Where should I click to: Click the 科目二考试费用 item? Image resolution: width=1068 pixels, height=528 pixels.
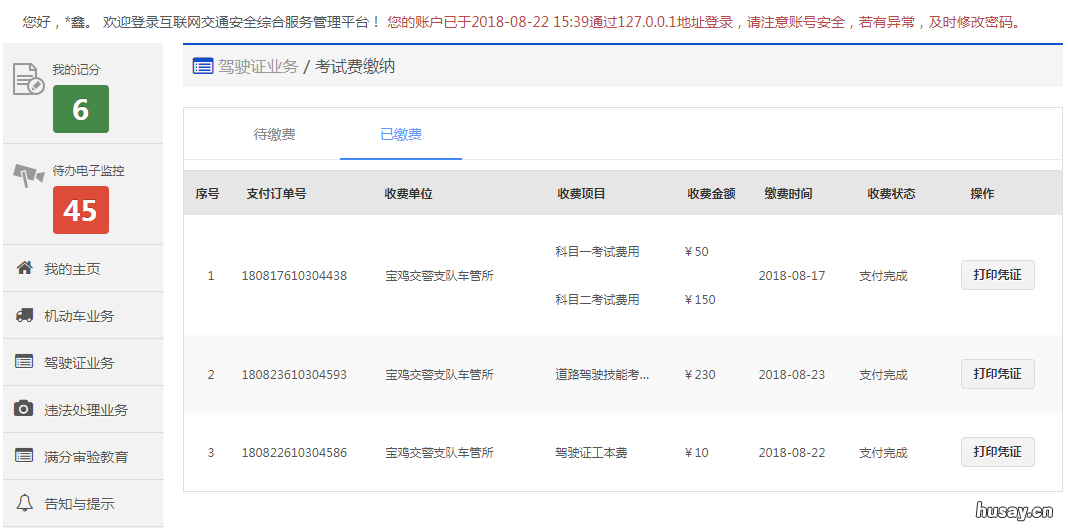597,299
